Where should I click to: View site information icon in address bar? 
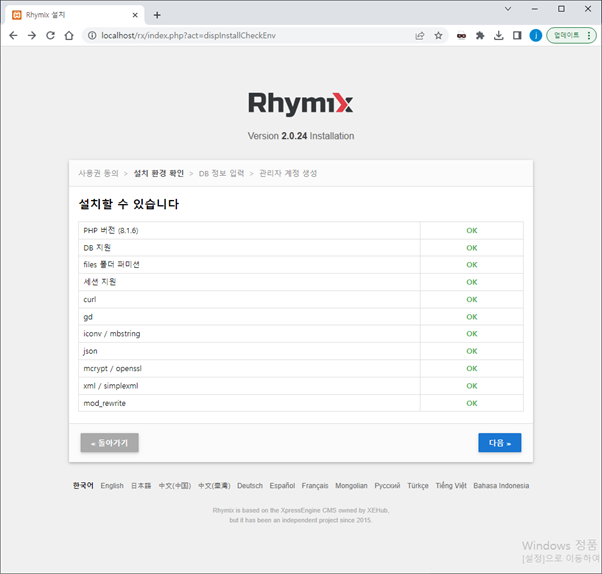click(92, 36)
